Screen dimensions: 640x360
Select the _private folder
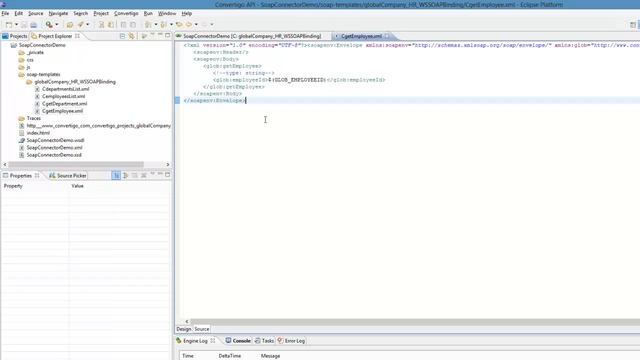point(35,53)
